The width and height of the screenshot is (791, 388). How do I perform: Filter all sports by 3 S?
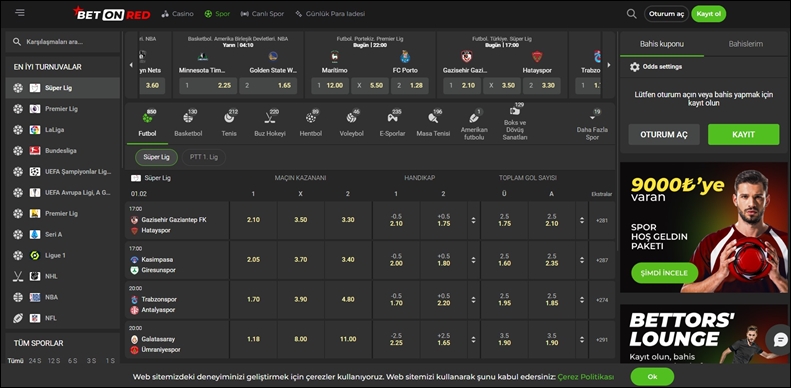pyautogui.click(x=91, y=361)
